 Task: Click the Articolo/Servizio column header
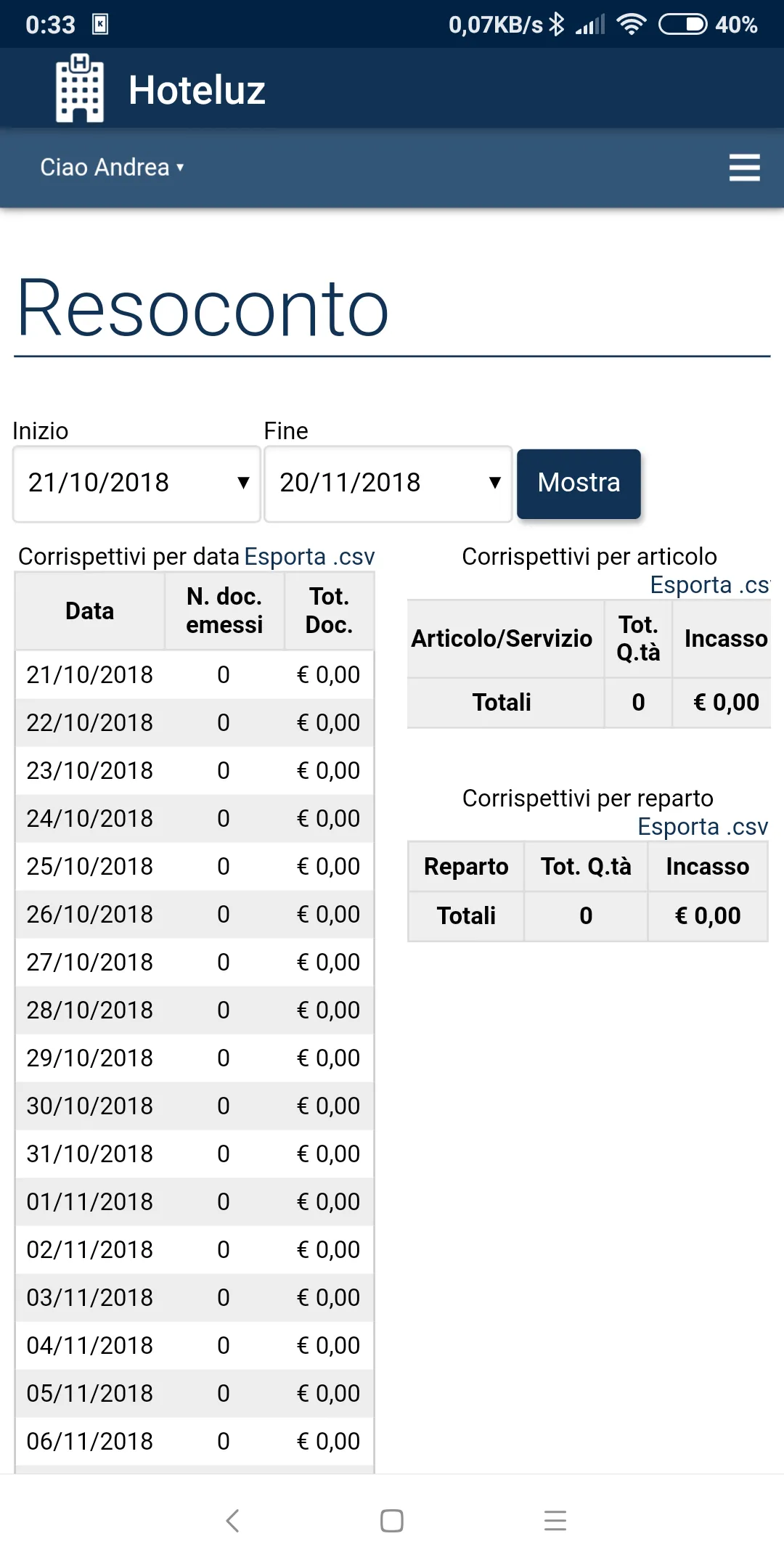click(x=502, y=639)
